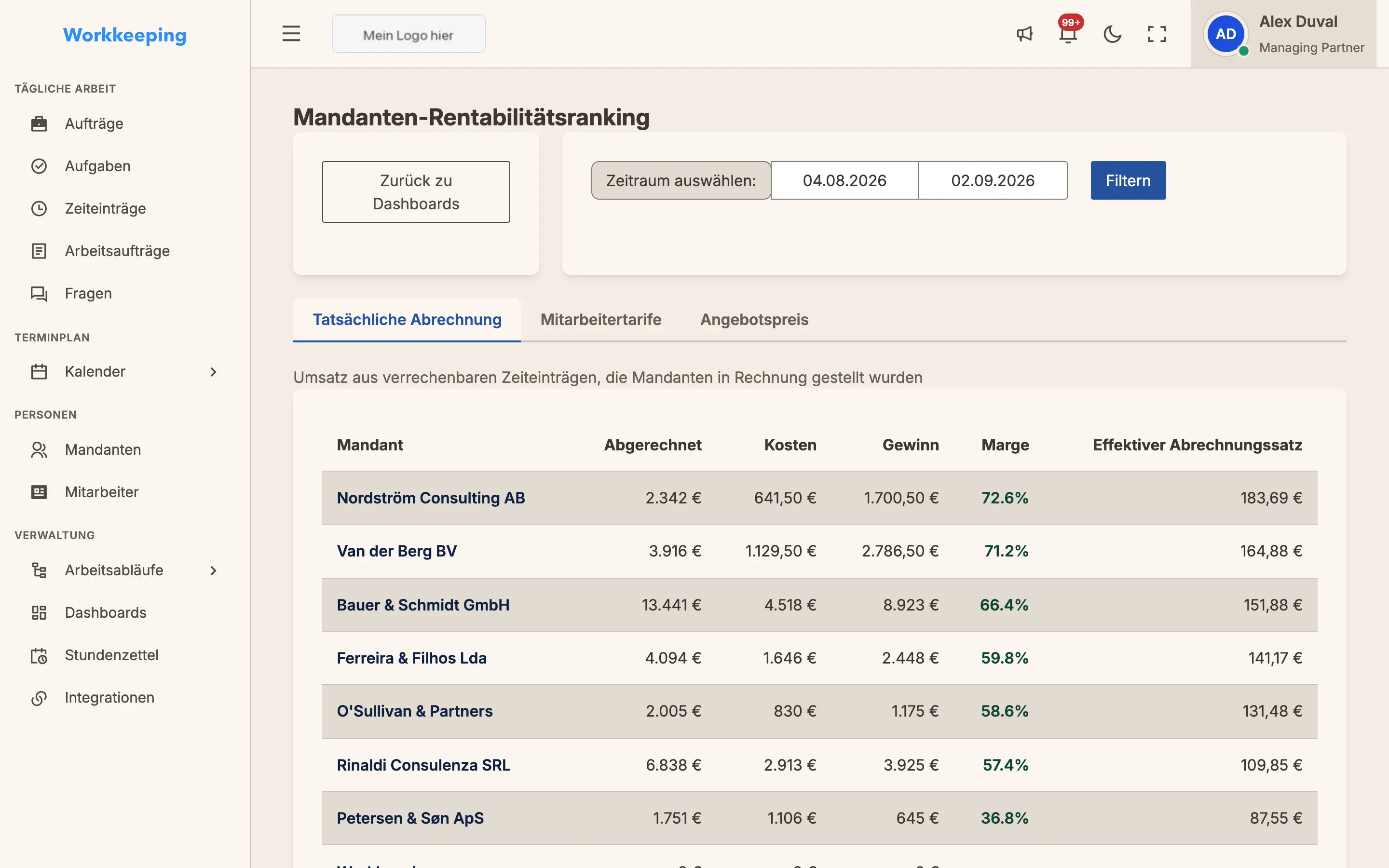Click the Arbeitsabläufe workflow icon

39,570
